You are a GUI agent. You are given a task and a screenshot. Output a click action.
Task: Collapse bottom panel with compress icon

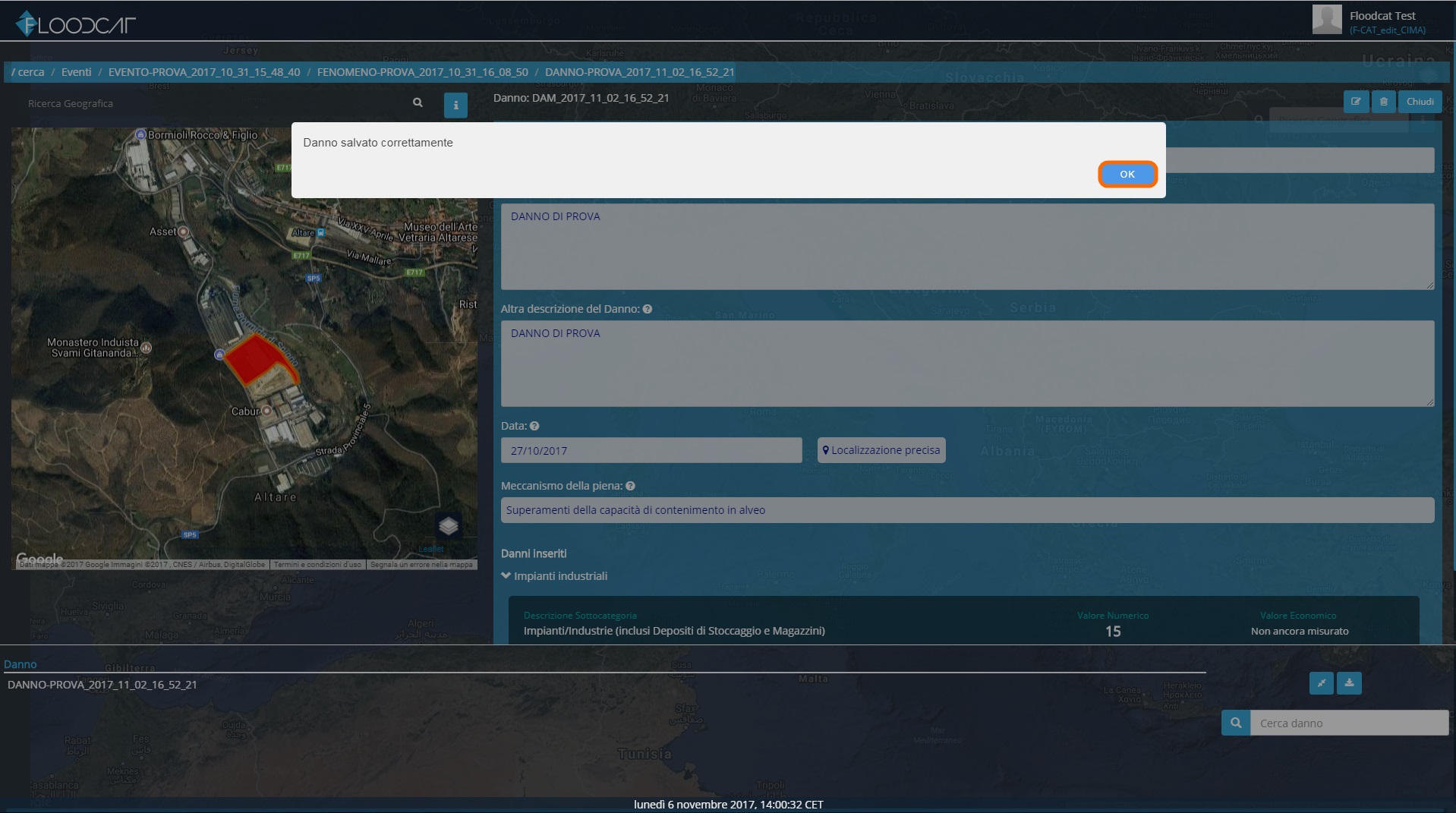(x=1322, y=683)
